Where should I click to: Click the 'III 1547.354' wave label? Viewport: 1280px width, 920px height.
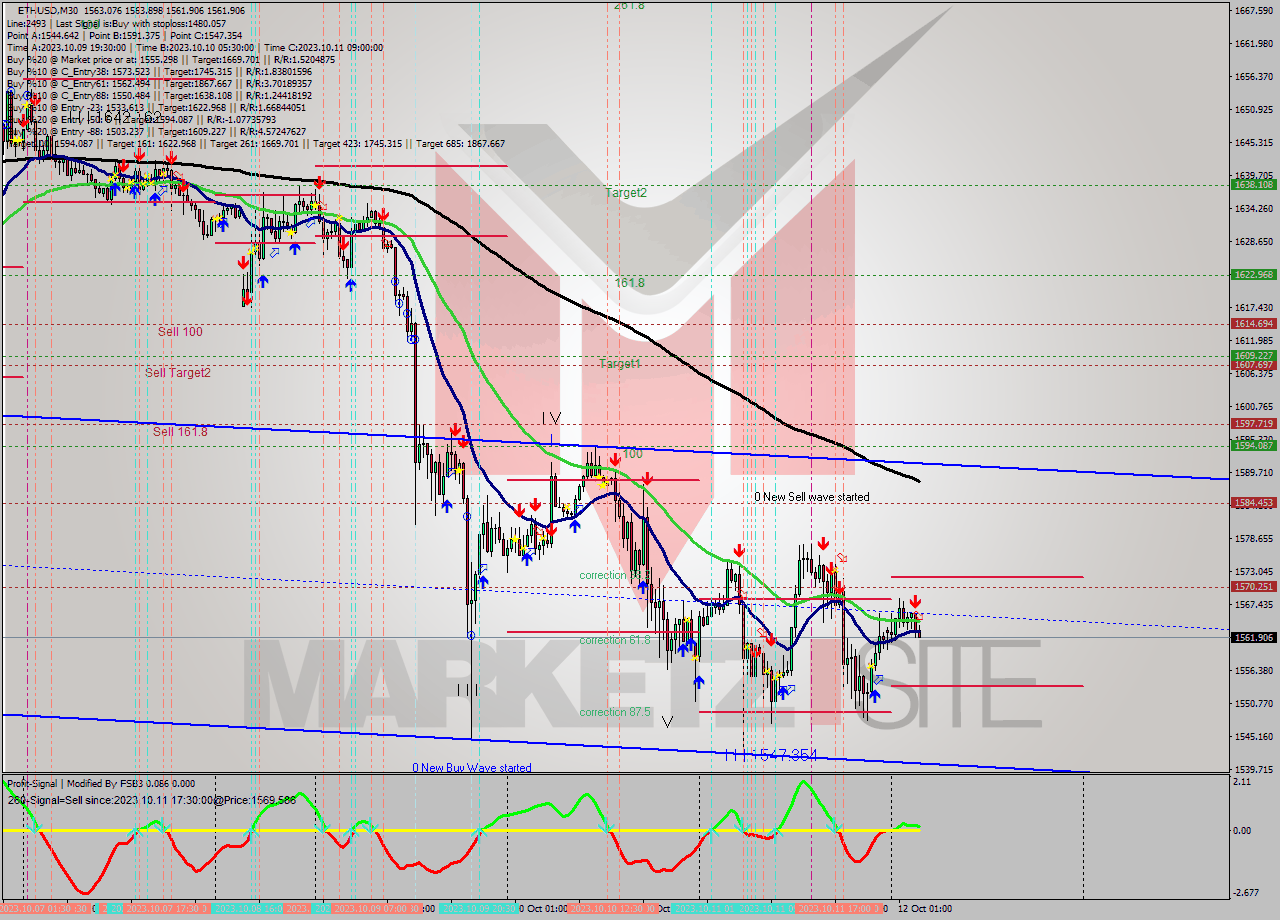[x=771, y=755]
